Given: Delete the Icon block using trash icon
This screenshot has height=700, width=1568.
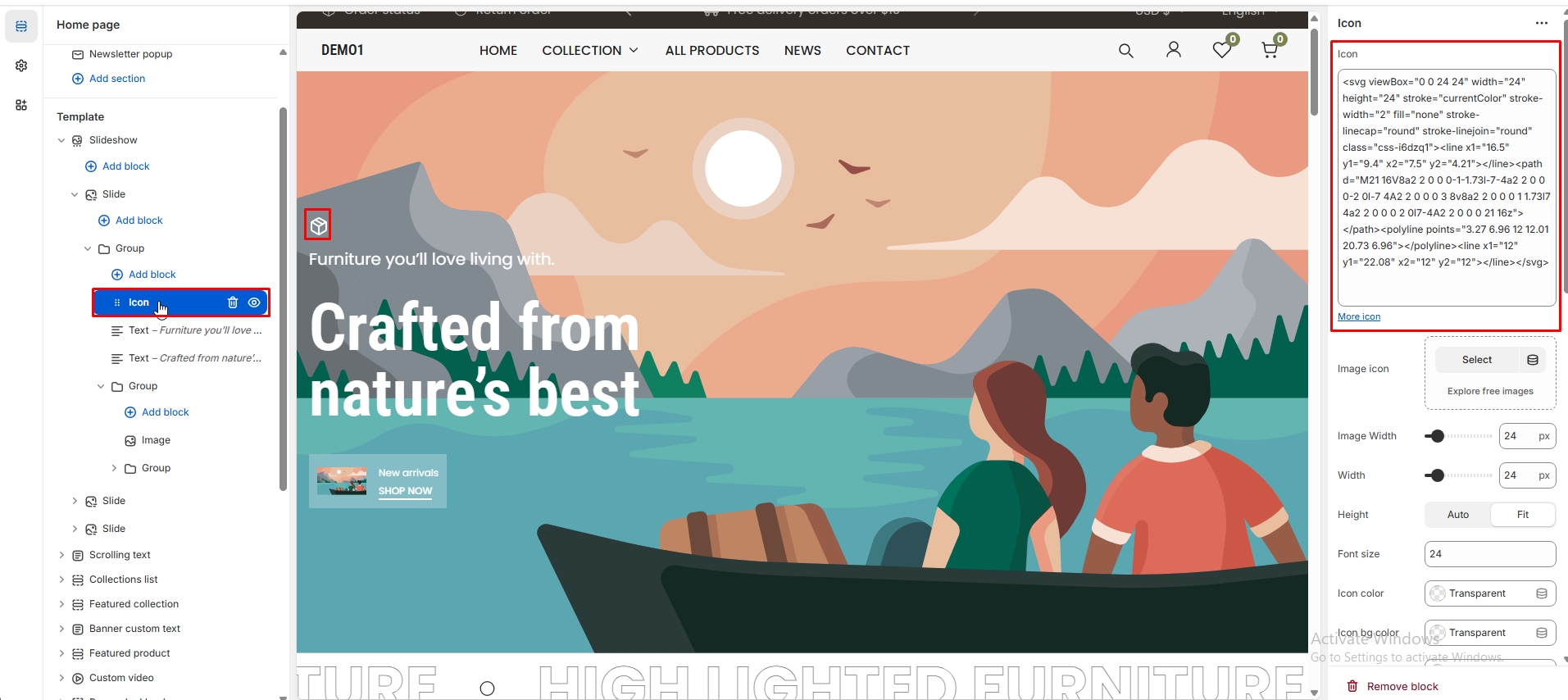Looking at the screenshot, I should (x=233, y=302).
